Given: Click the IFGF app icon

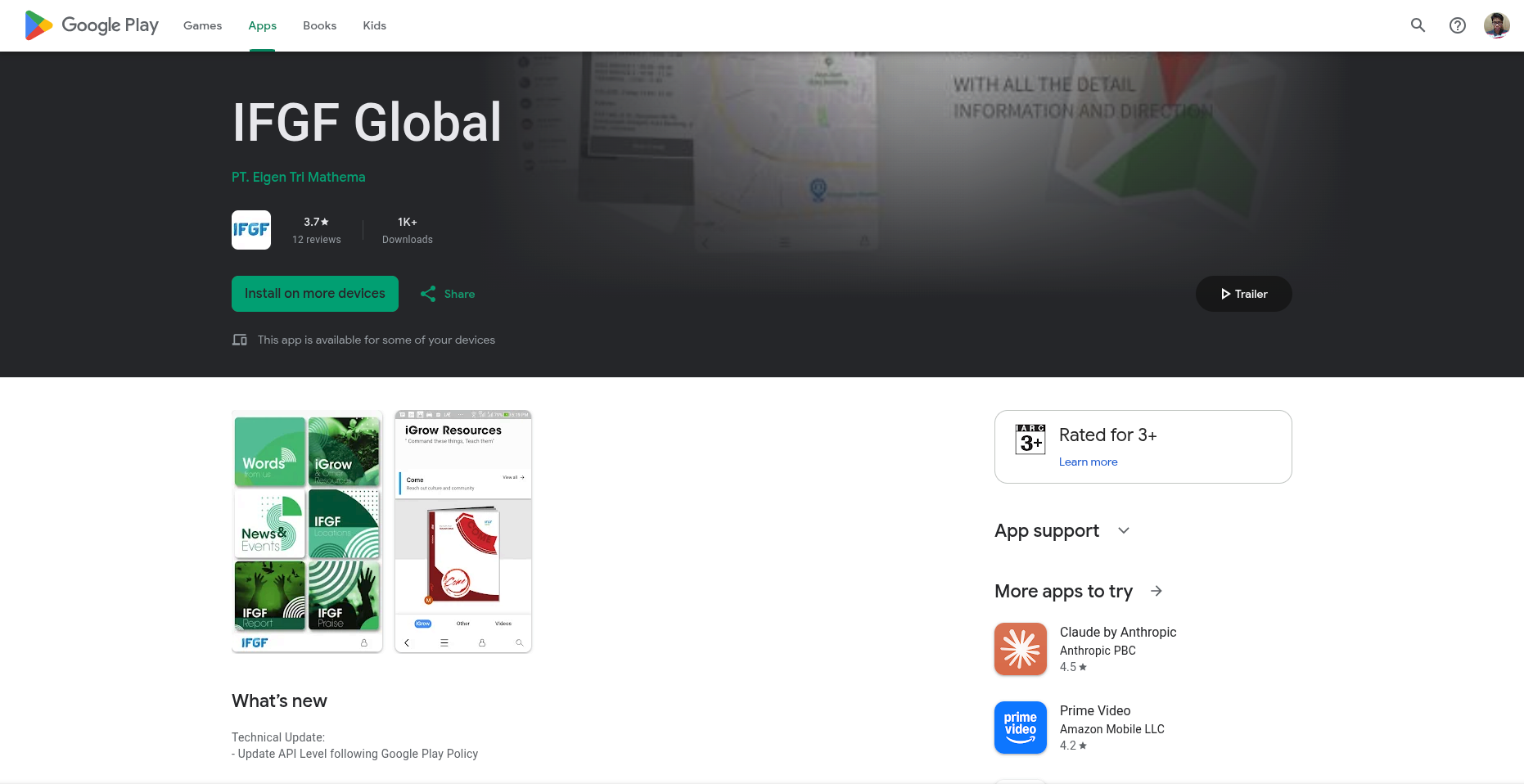Looking at the screenshot, I should coord(251,230).
